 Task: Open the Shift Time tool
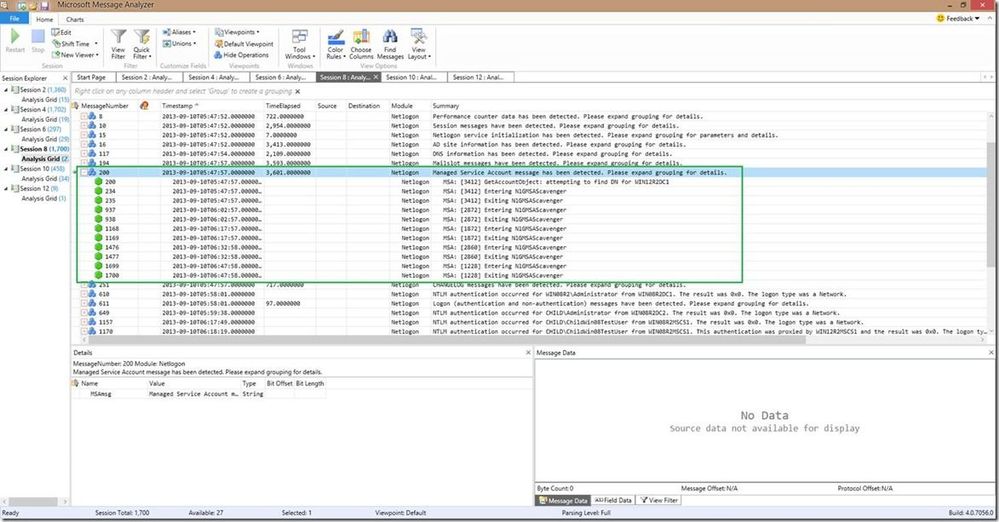(x=75, y=43)
